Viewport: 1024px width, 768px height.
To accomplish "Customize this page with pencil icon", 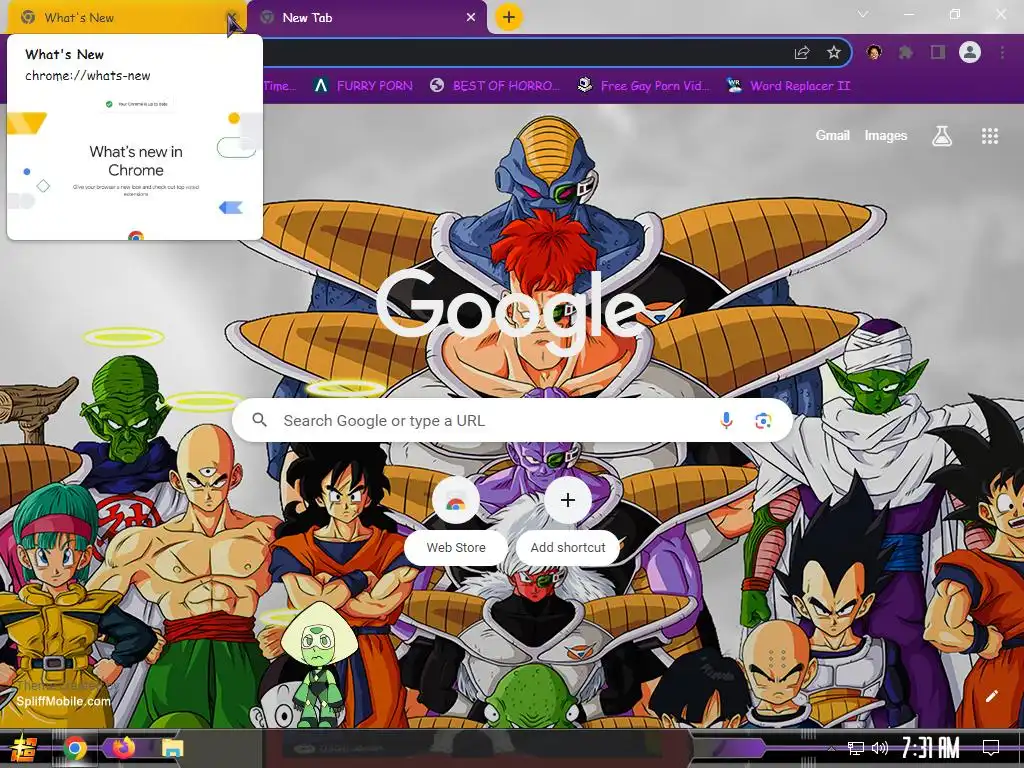I will pos(991,696).
